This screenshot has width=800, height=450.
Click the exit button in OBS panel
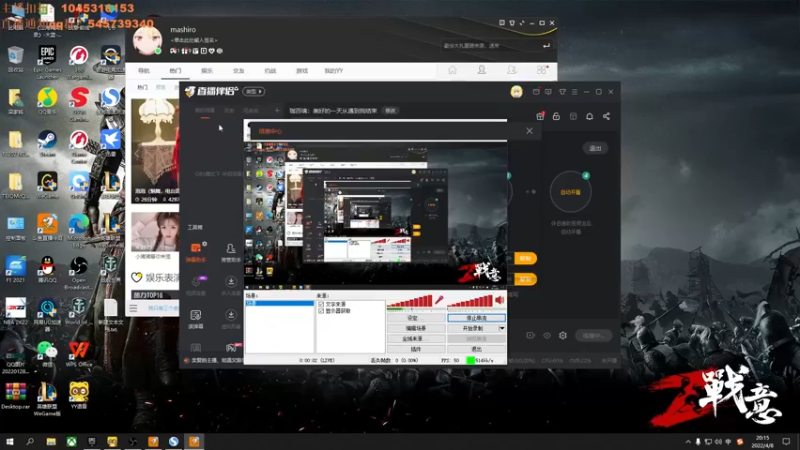(x=477, y=349)
